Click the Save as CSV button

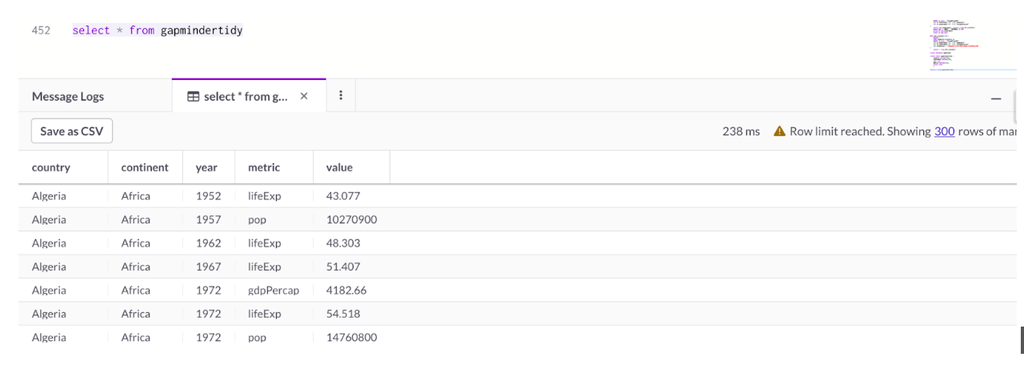click(x=72, y=131)
